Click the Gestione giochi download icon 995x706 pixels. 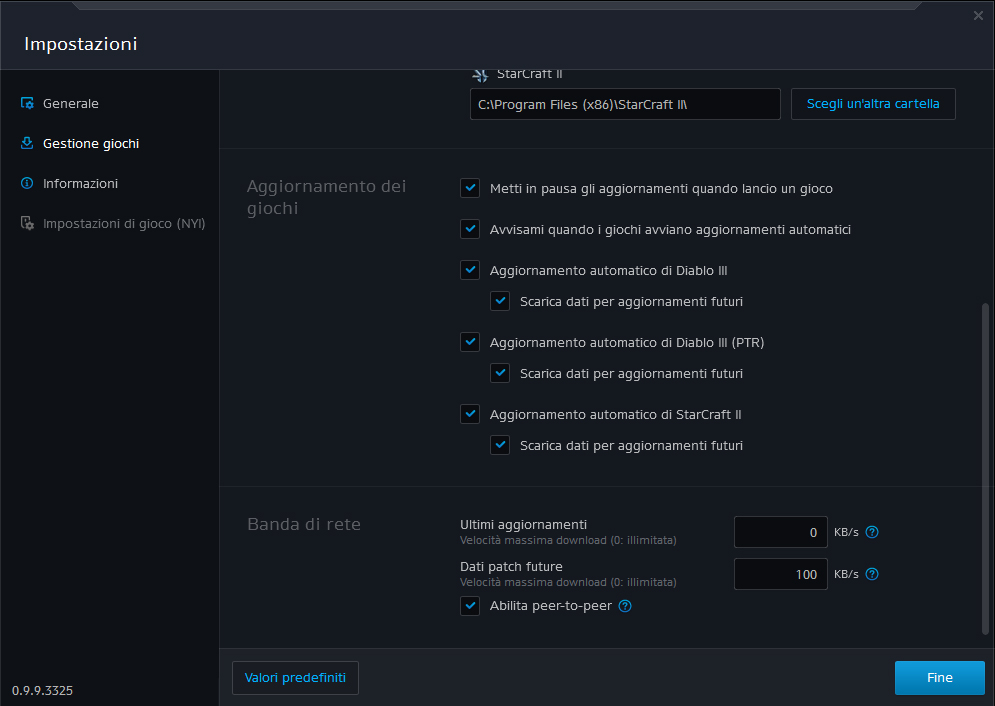click(28, 143)
